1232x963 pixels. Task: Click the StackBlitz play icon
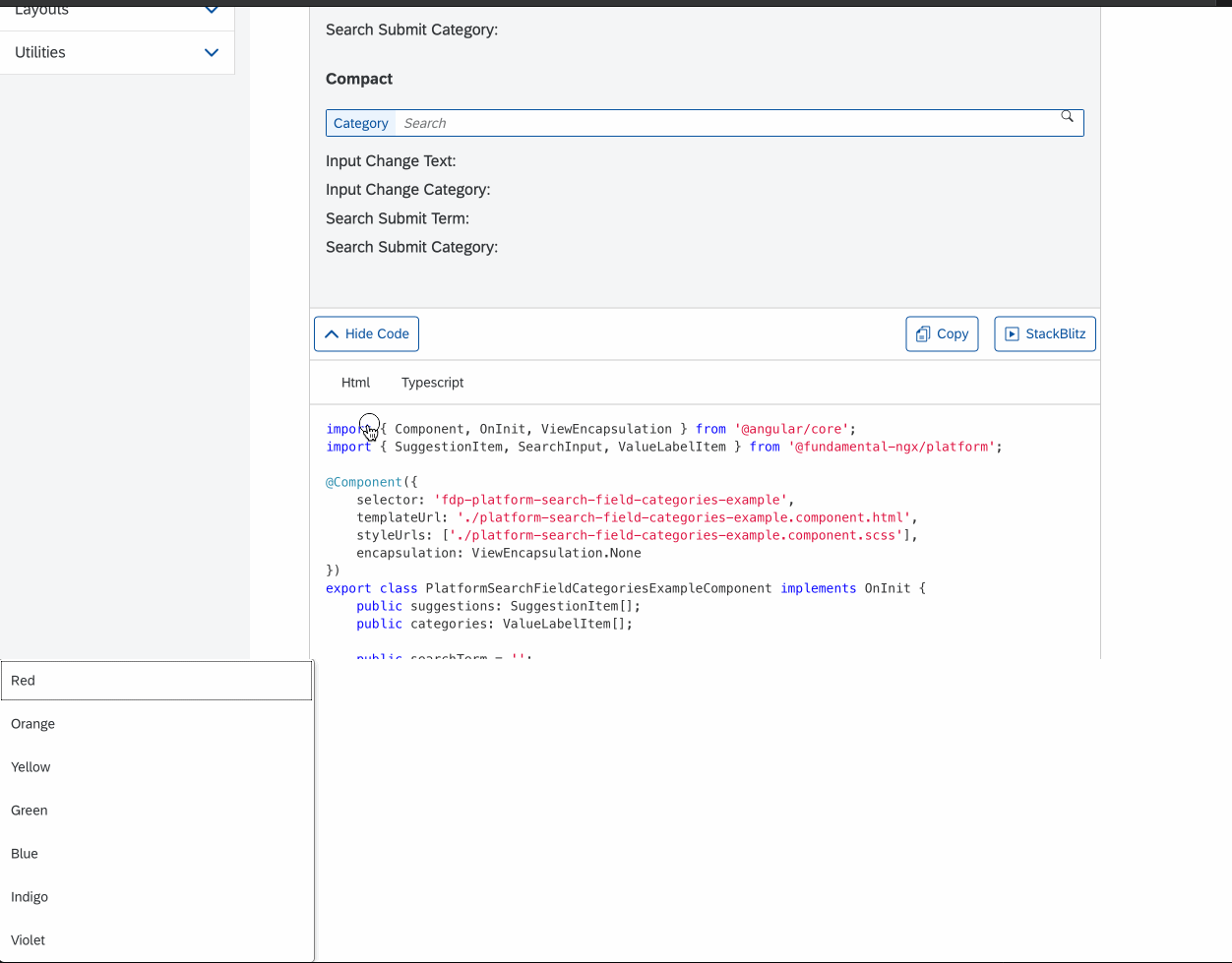(1012, 334)
